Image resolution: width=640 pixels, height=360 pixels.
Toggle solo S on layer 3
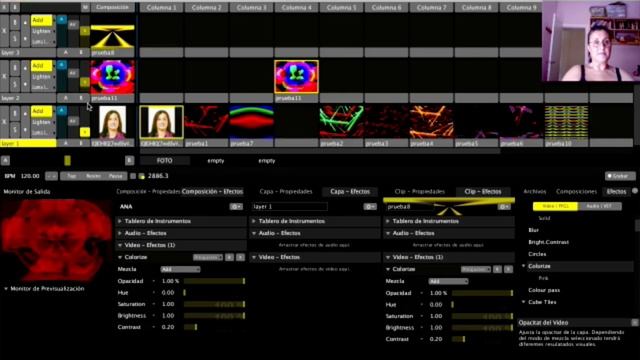[x=15, y=39]
